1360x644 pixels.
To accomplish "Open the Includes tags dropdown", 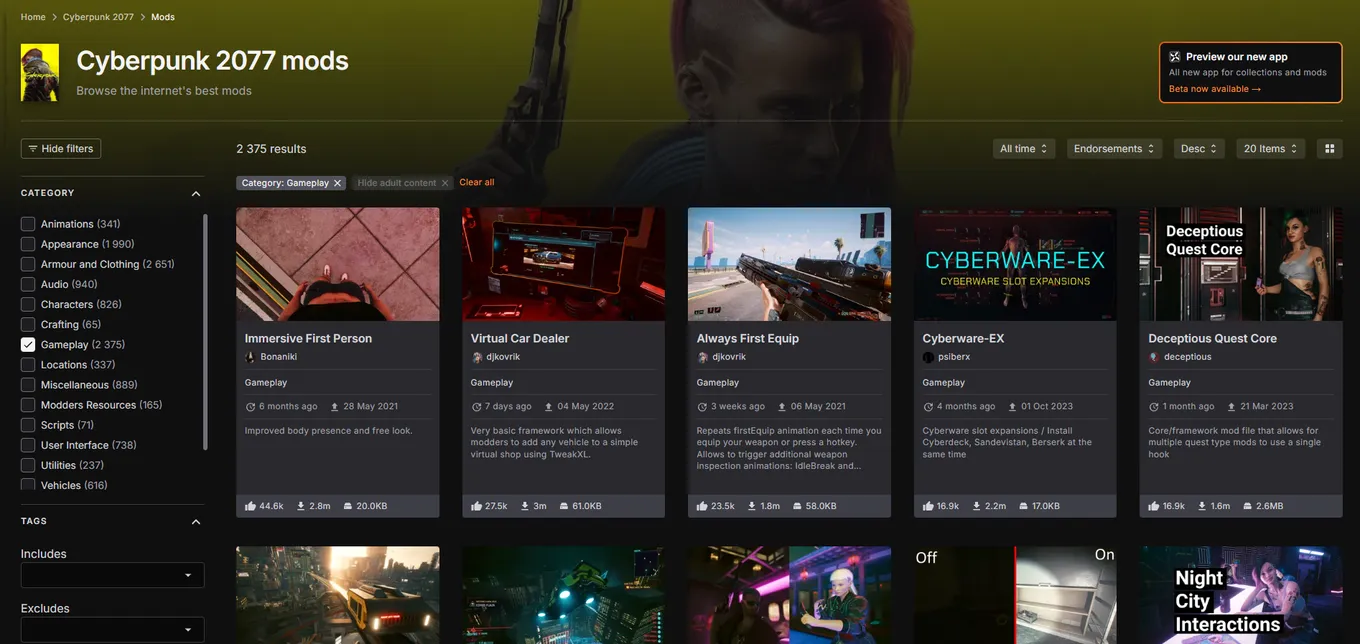I will (x=113, y=575).
